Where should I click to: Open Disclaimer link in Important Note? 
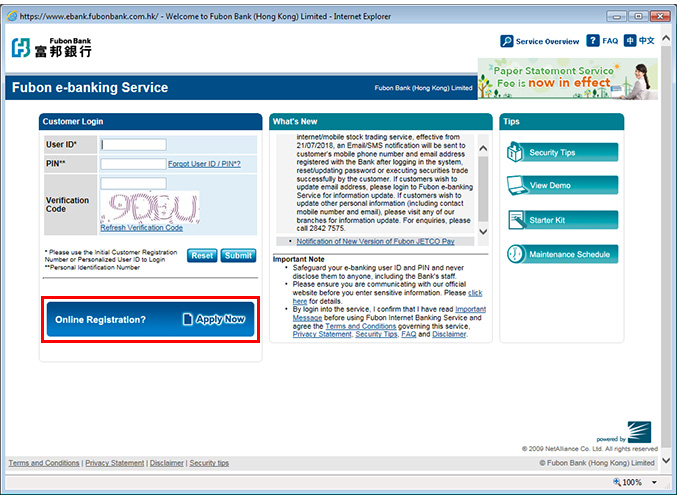(x=449, y=334)
